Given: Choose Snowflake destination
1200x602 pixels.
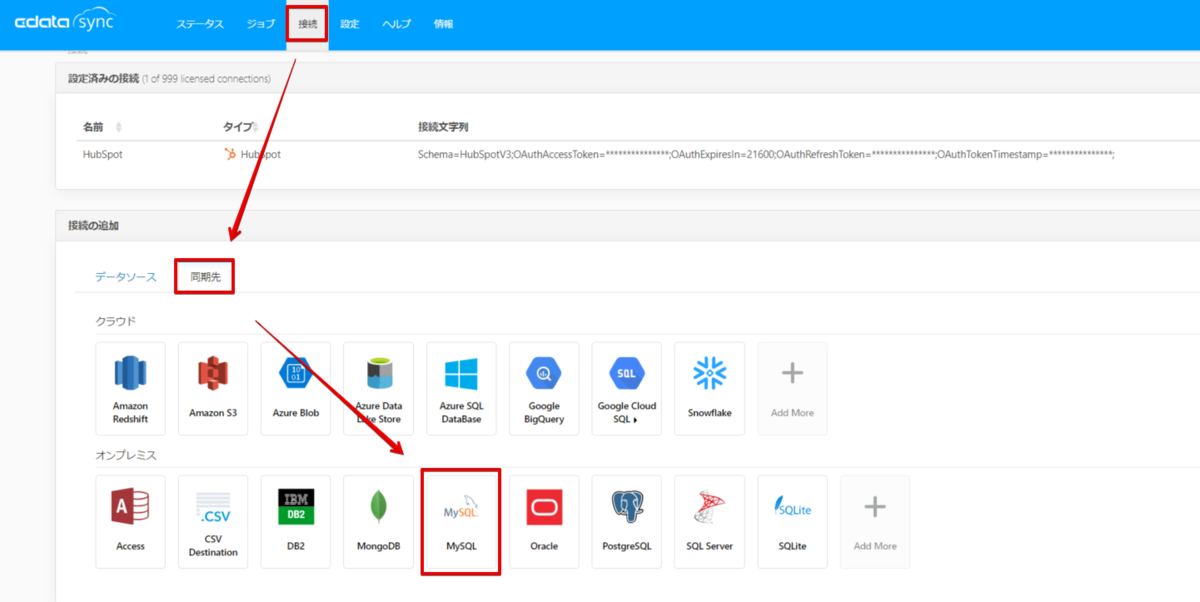Looking at the screenshot, I should (710, 388).
